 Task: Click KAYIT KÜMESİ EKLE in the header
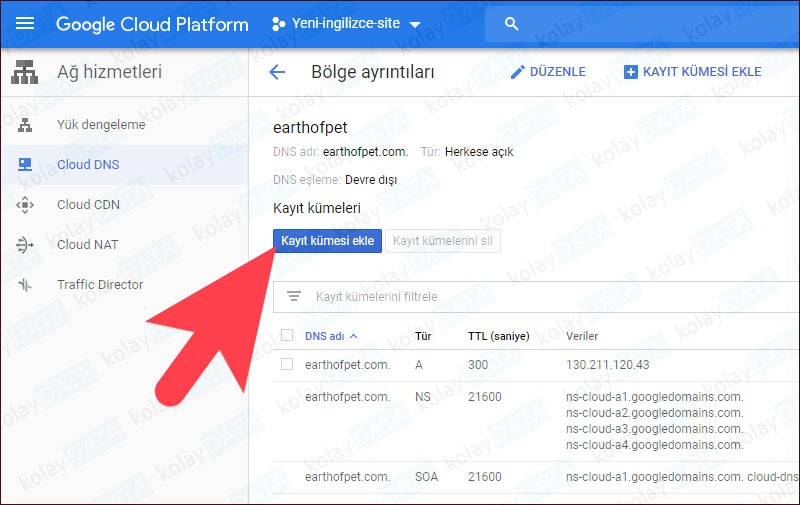coord(693,72)
